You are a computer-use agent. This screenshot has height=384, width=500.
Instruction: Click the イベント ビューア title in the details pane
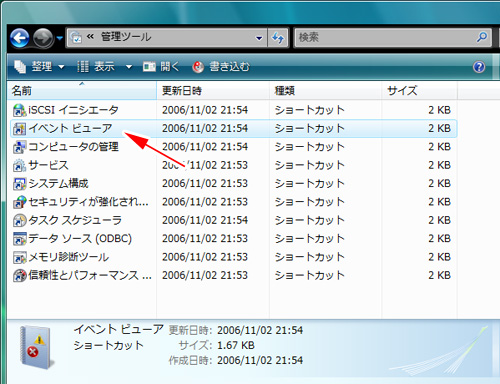point(119,329)
